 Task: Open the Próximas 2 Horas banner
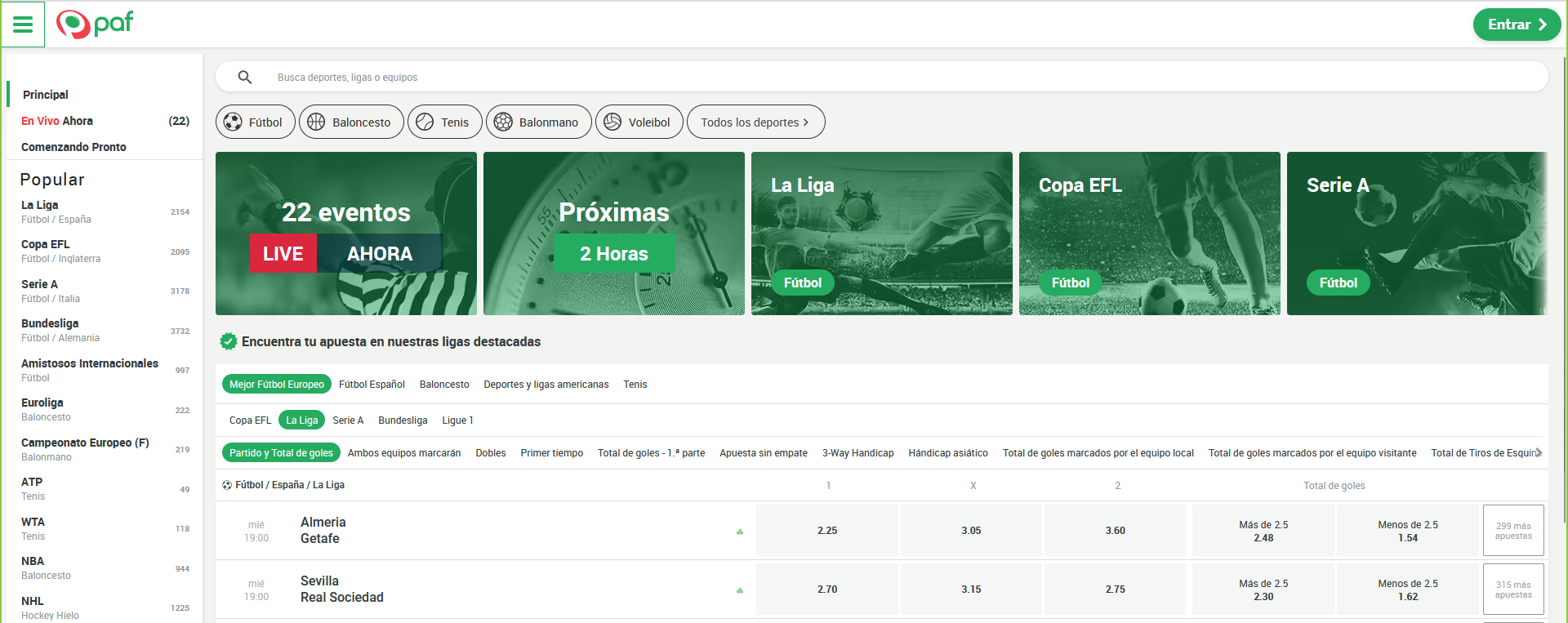[x=614, y=234]
